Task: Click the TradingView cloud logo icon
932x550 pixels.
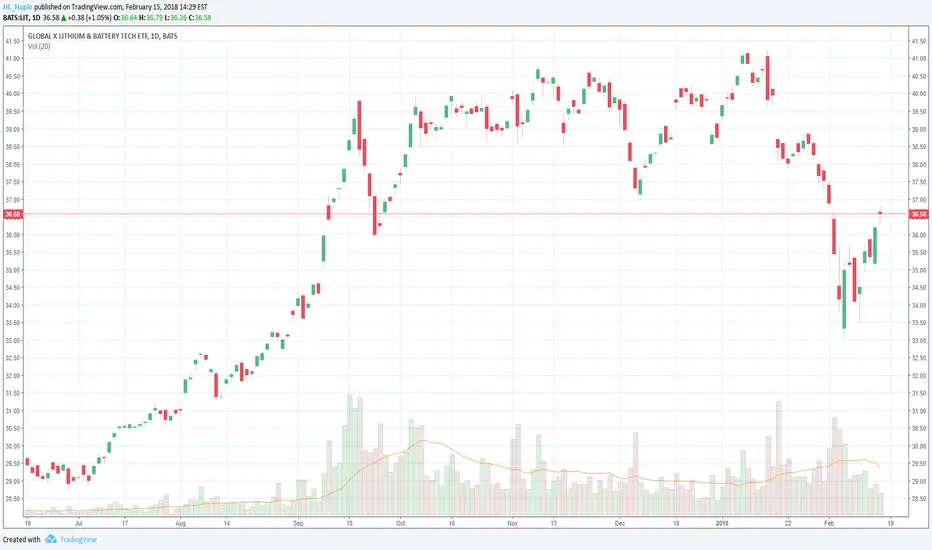Action: pos(51,539)
